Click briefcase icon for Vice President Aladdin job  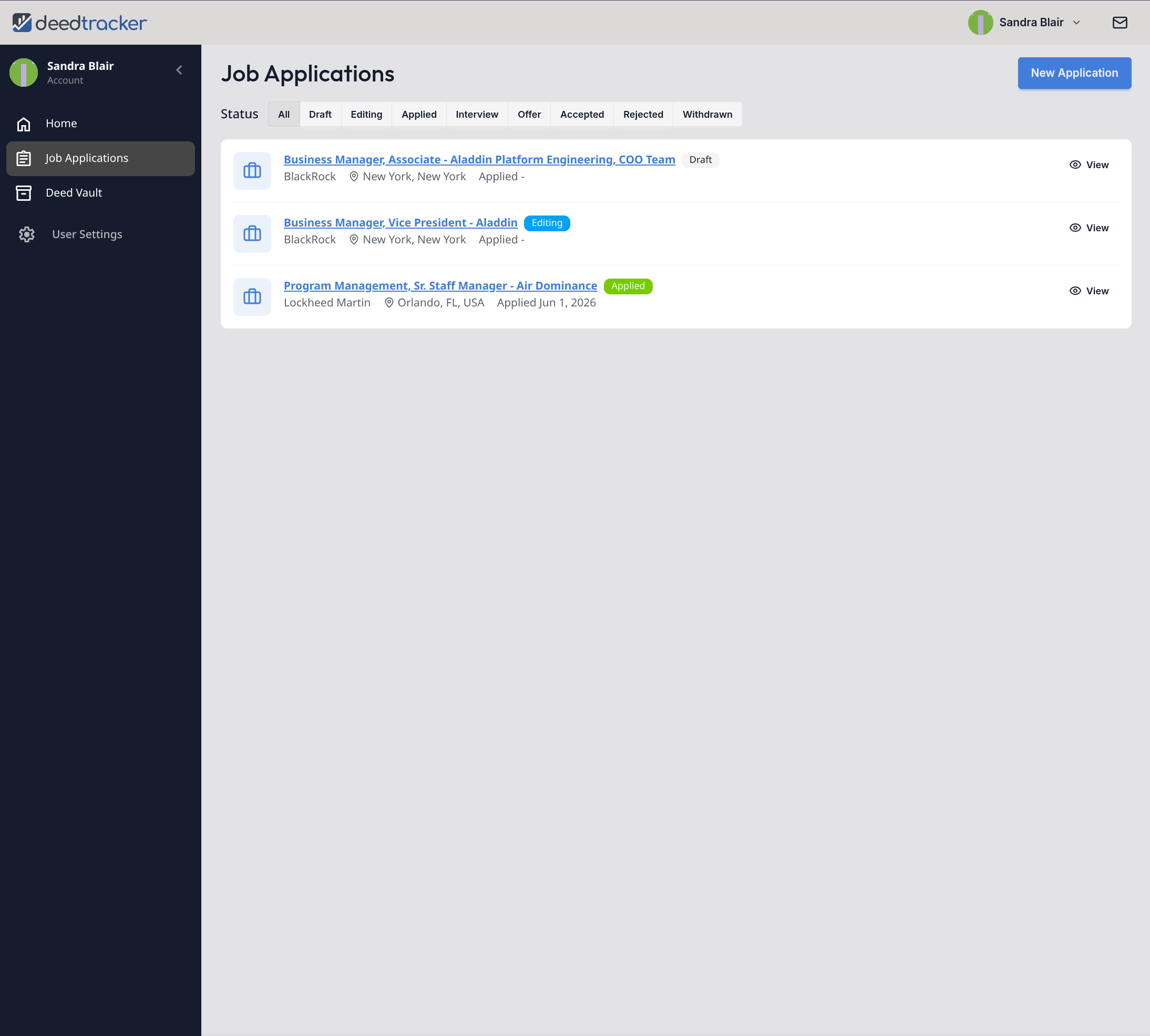(252, 234)
